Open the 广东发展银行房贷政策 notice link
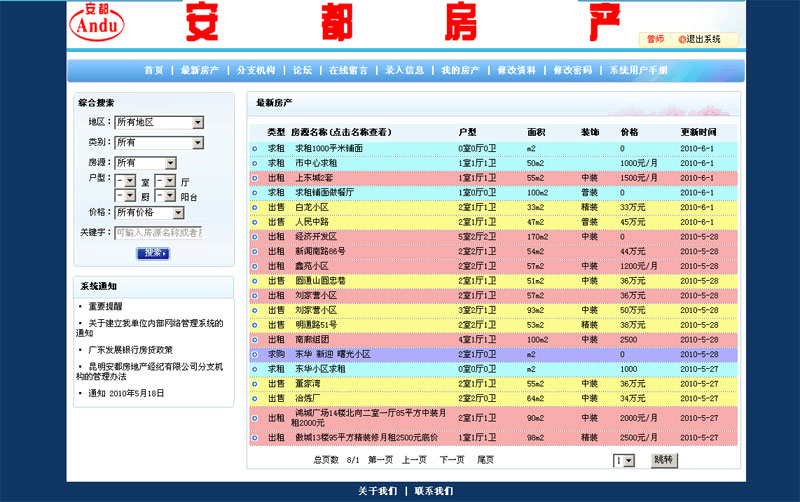Screen dimensions: 800x502 (x=130, y=350)
